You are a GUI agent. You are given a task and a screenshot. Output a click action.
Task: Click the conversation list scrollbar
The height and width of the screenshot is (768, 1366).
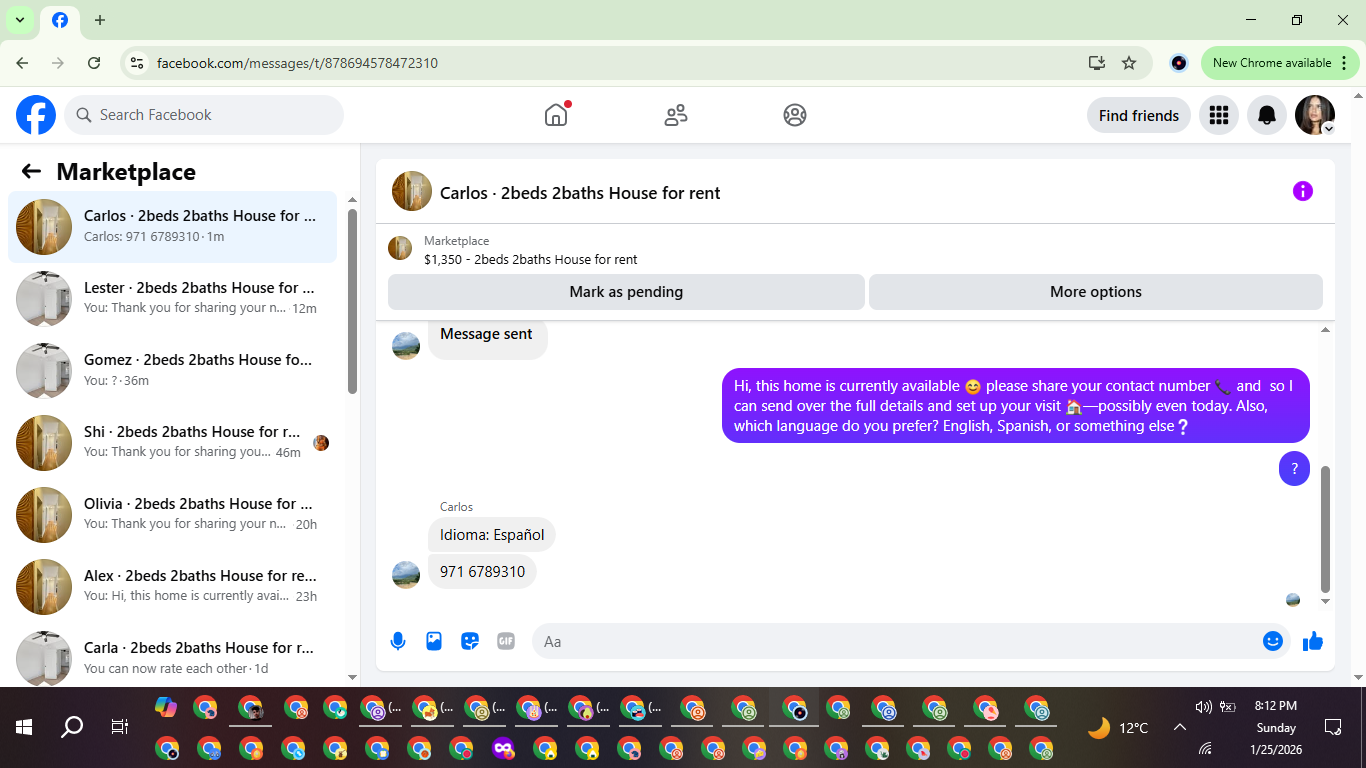click(352, 300)
